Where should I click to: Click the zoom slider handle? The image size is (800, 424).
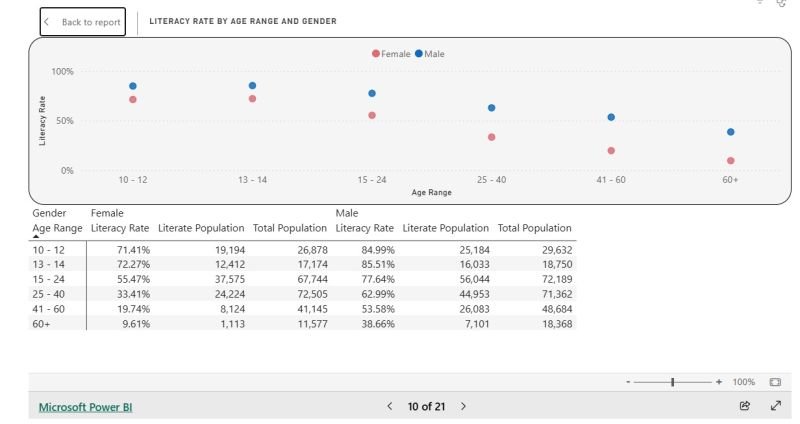point(673,382)
